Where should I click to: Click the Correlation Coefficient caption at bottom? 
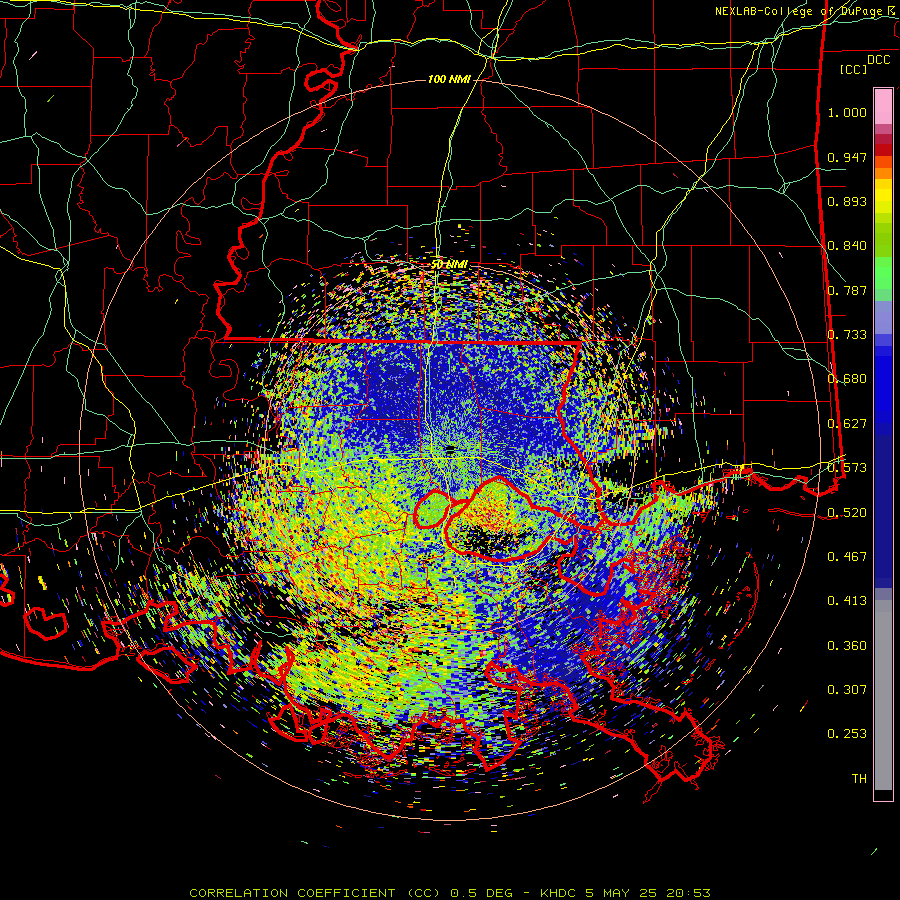click(x=450, y=893)
